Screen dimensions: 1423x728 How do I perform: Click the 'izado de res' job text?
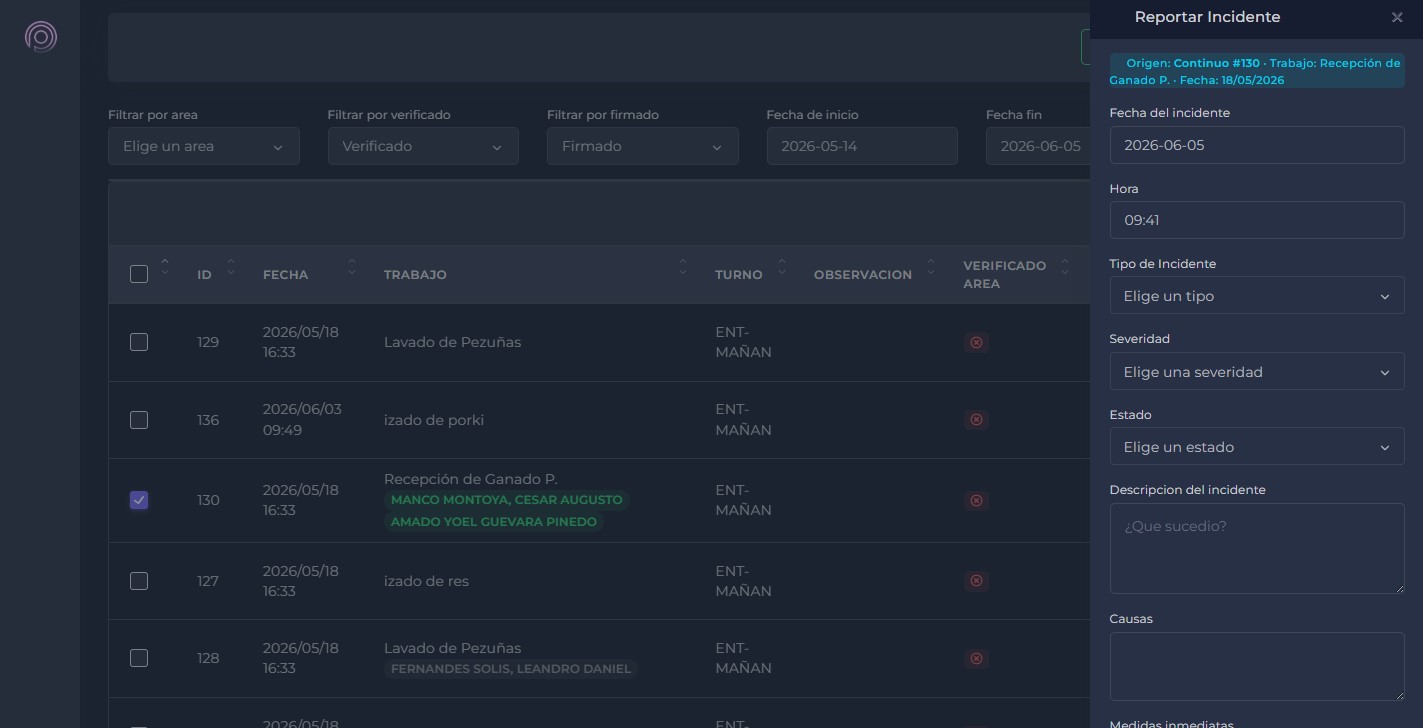tap(426, 581)
